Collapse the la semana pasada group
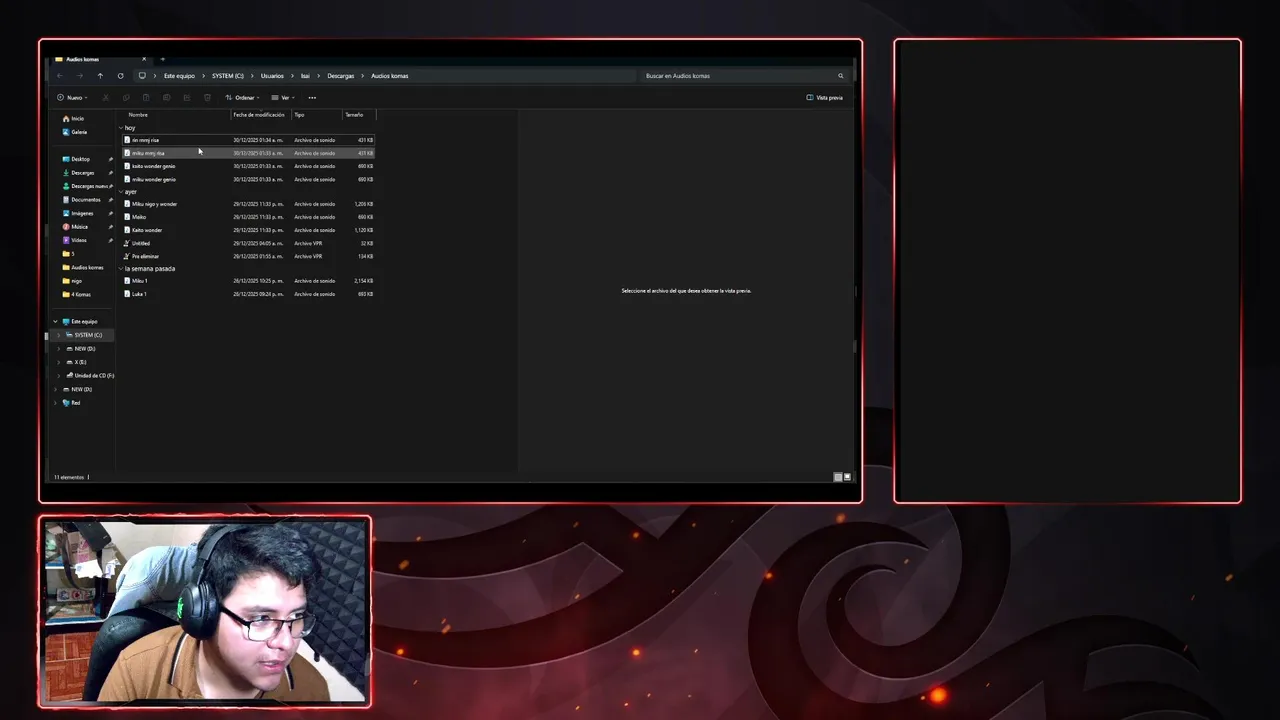 tap(121, 269)
